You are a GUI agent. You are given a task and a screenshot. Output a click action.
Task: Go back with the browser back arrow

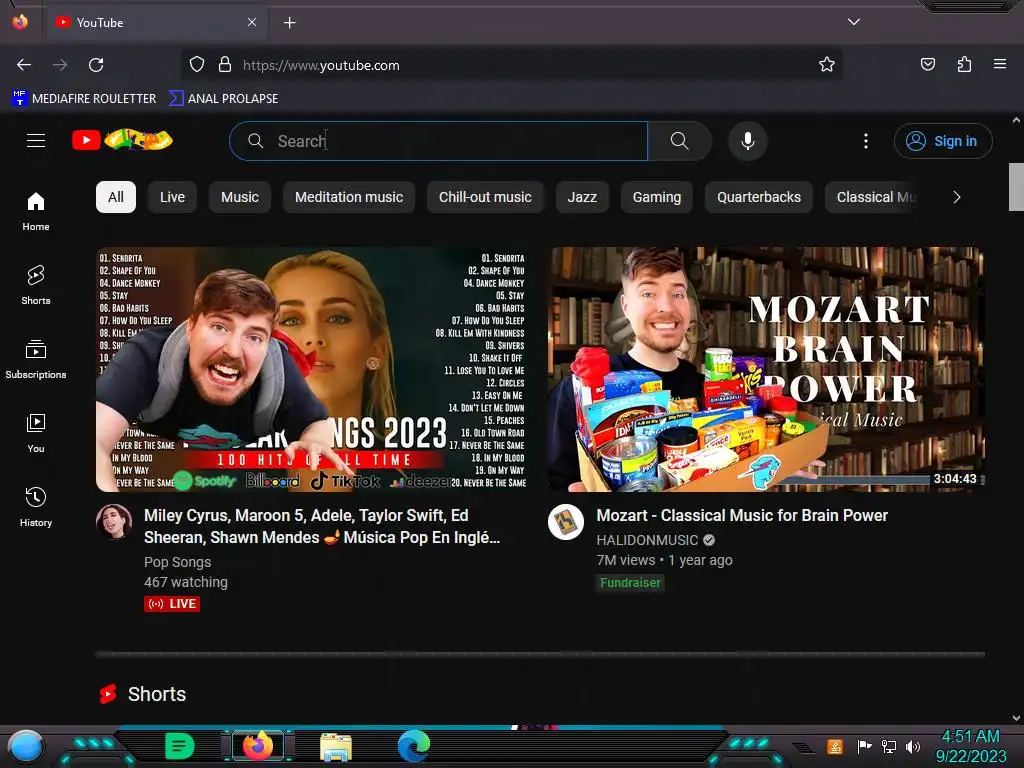coord(24,65)
